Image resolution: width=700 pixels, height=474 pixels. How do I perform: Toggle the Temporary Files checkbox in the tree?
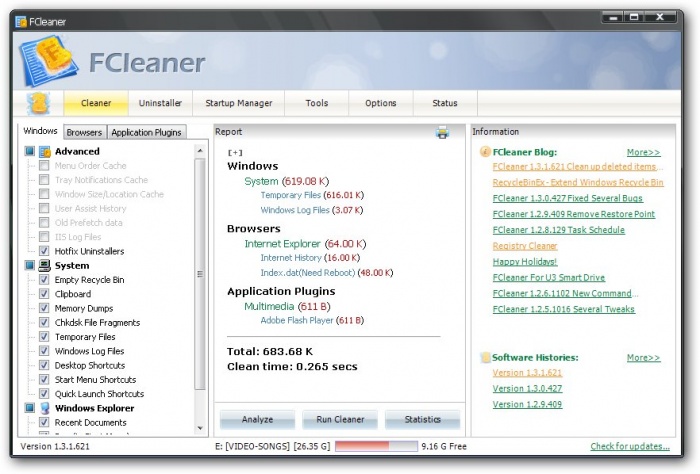[x=44, y=337]
